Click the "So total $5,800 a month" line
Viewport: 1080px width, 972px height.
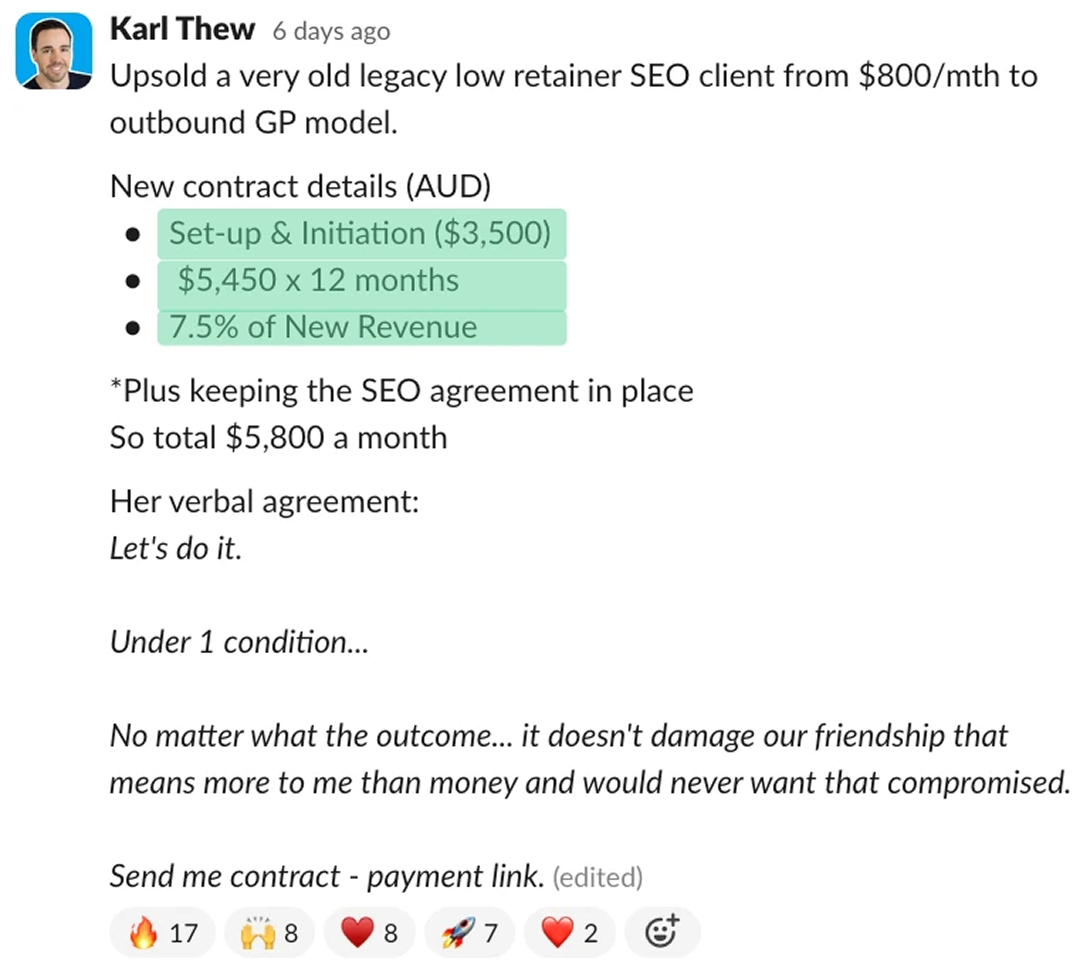278,437
